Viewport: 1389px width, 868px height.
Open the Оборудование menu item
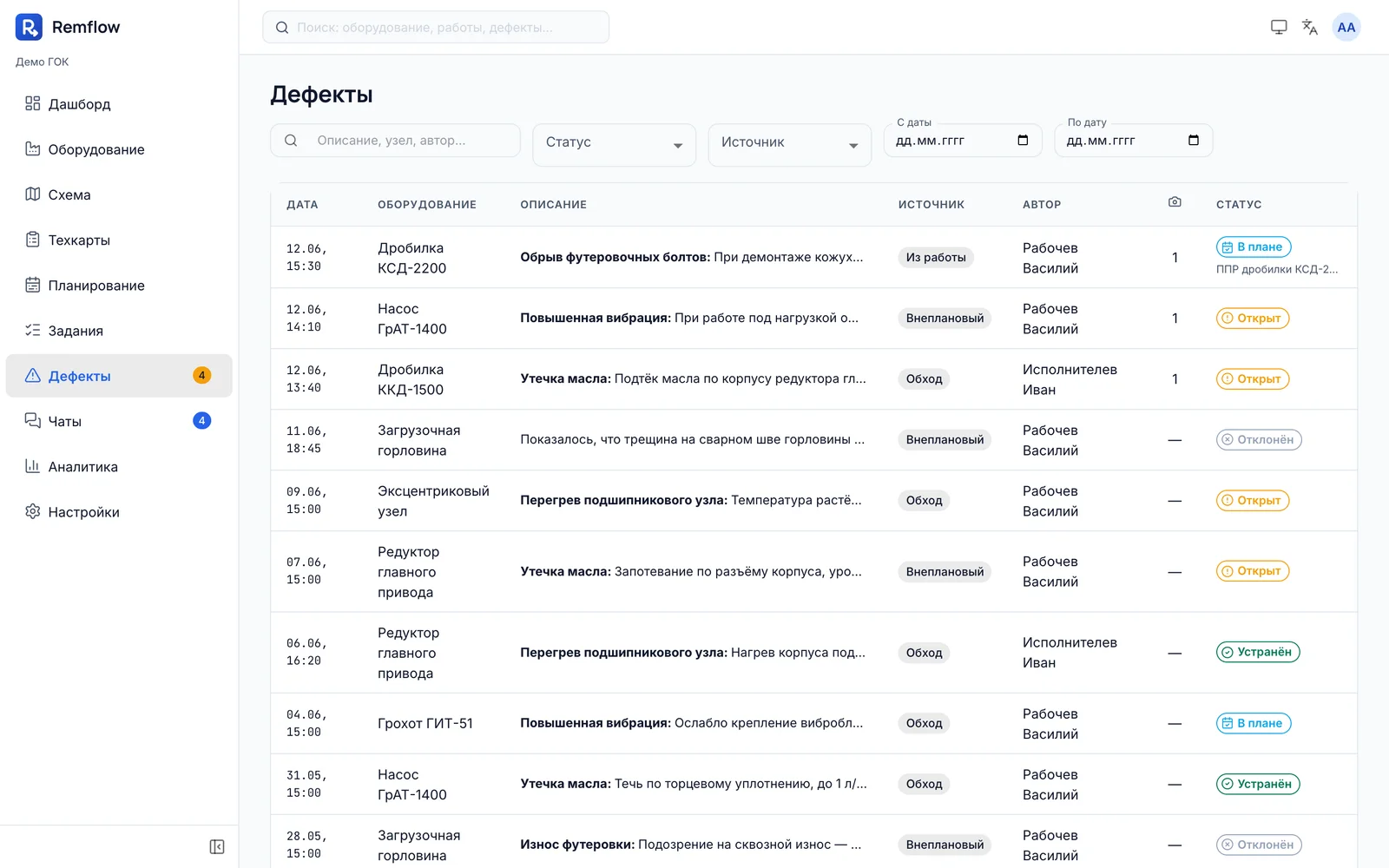pyautogui.click(x=119, y=148)
